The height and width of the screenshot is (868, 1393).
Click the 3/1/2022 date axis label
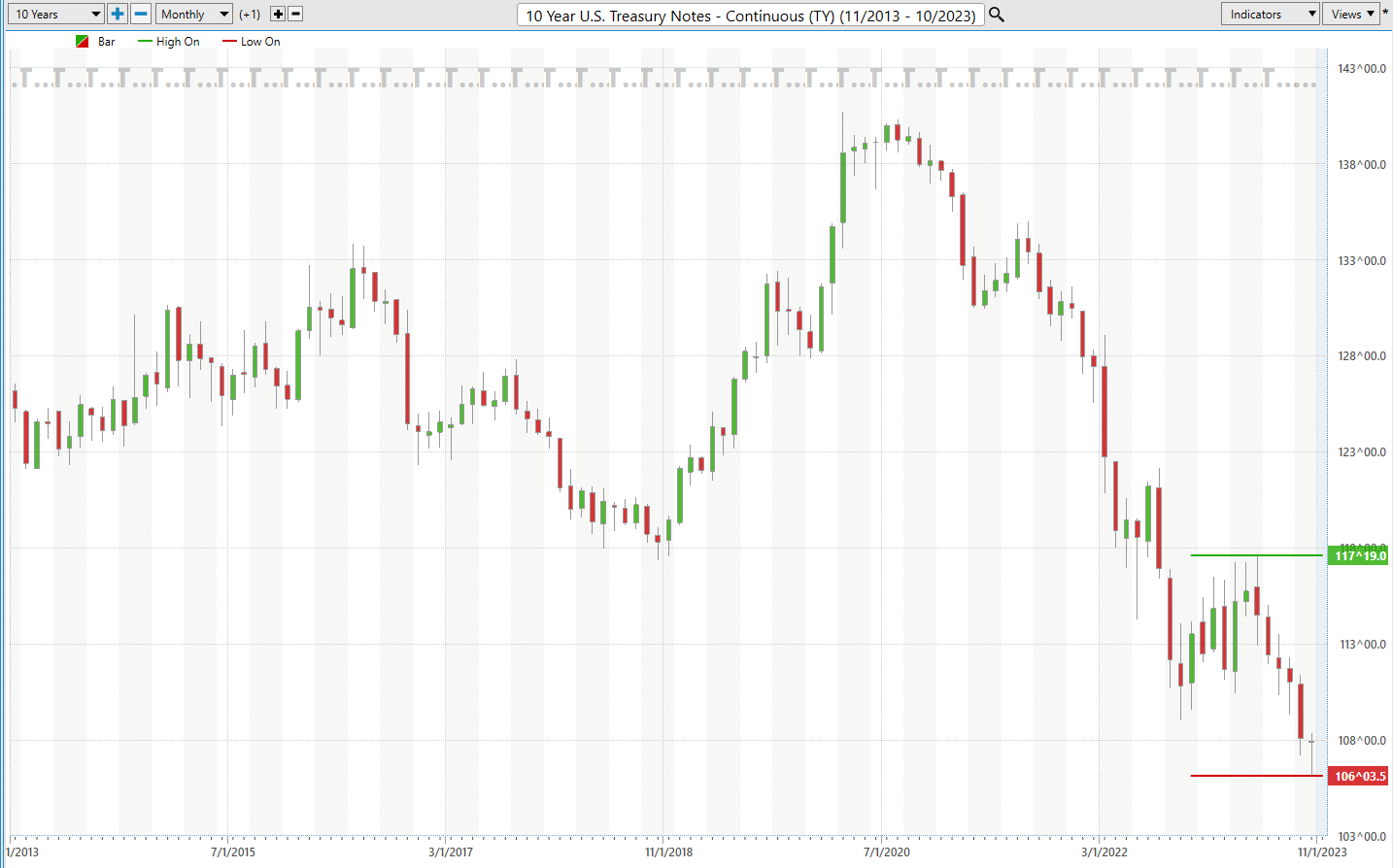1104,851
